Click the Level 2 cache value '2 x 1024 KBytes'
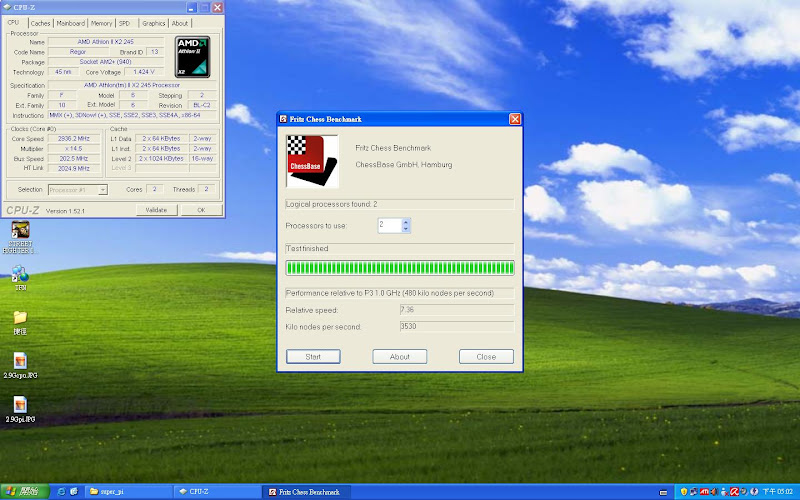Screen dimensions: 800x500 [x=161, y=159]
